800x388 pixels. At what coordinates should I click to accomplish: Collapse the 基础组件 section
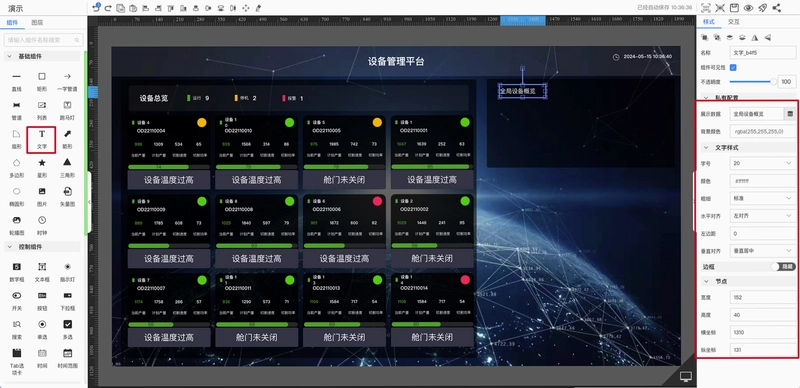click(x=9, y=56)
